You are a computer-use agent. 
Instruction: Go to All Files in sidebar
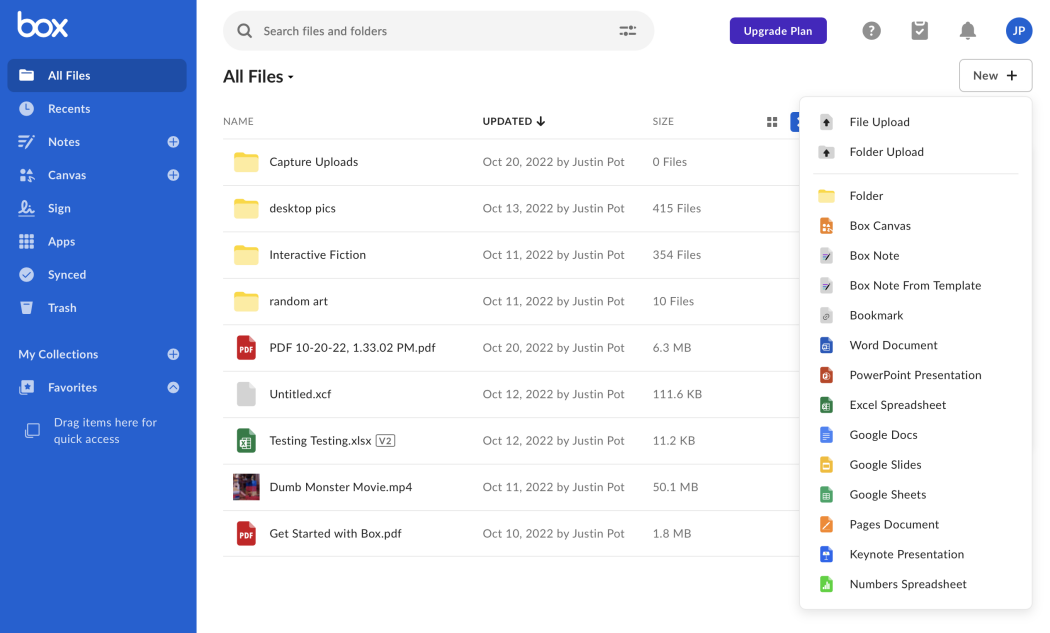click(97, 76)
